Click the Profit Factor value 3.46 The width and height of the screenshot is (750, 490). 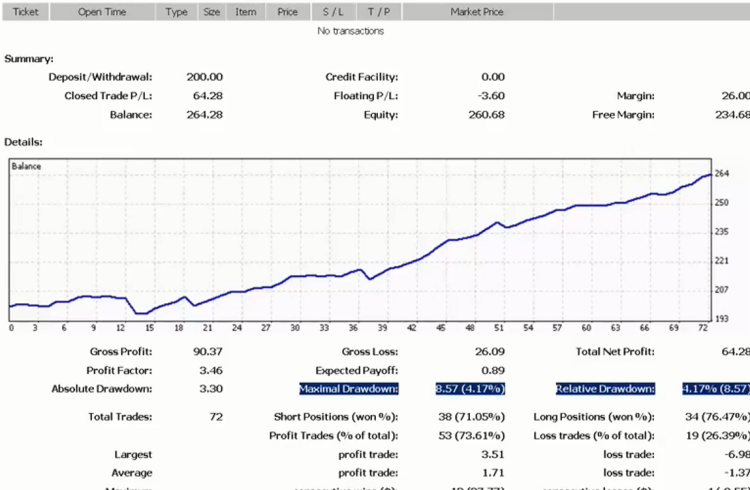tap(211, 370)
